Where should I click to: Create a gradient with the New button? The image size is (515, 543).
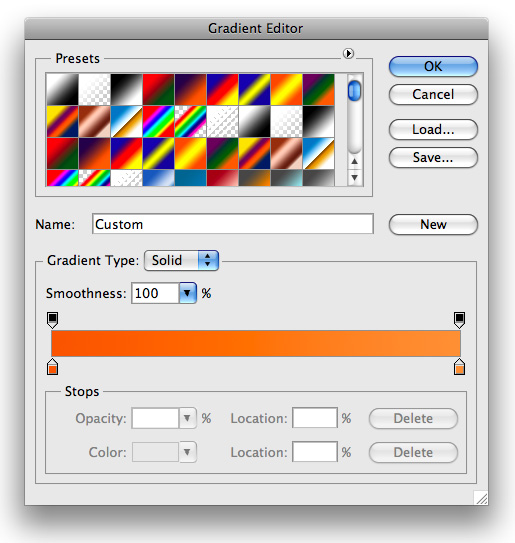pos(433,224)
